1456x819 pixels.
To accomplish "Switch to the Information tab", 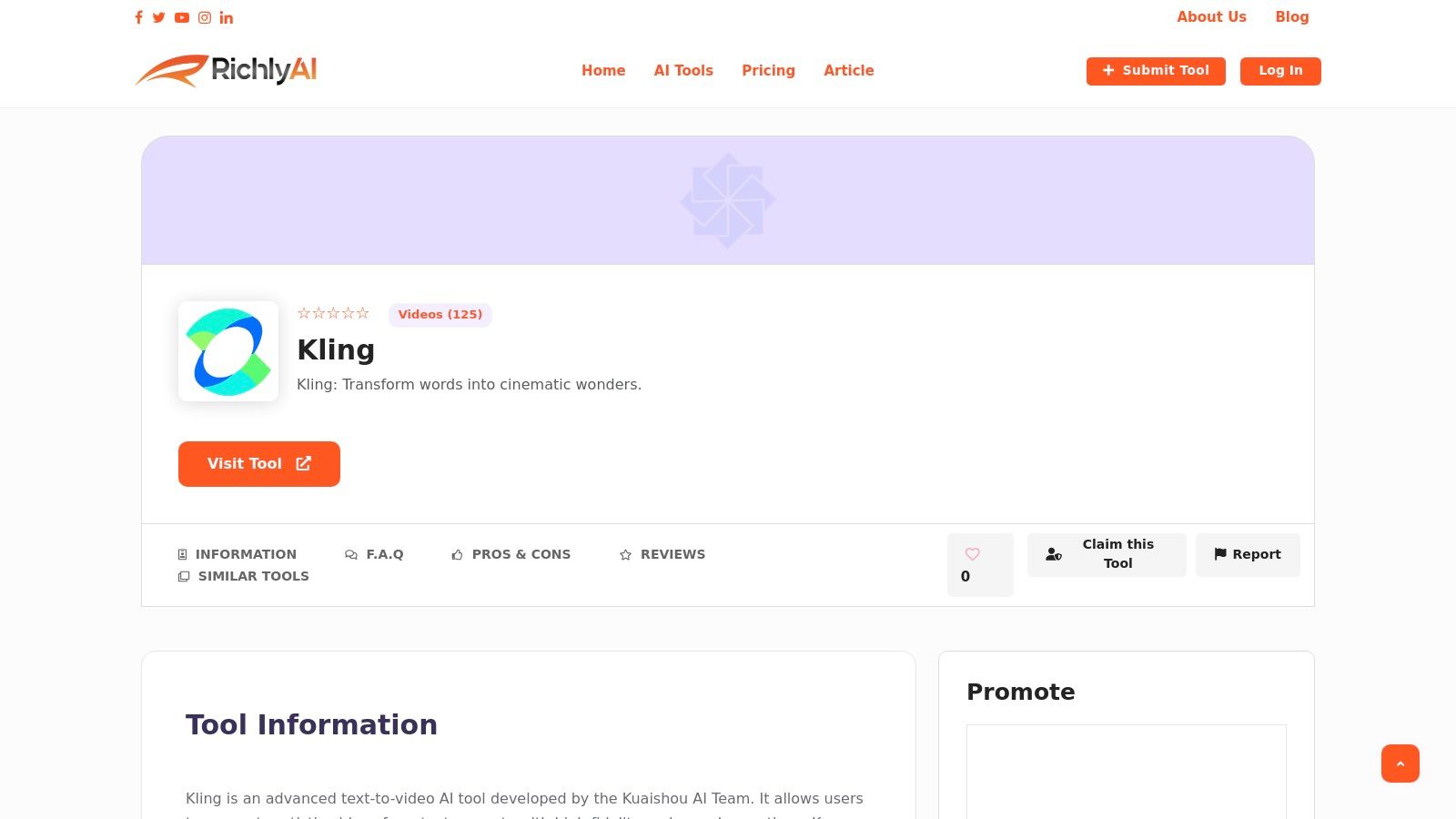I will pos(238,554).
